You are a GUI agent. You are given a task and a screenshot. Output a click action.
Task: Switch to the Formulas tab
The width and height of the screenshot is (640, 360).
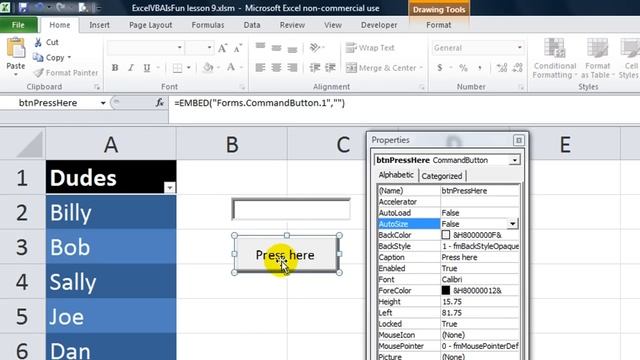208,25
